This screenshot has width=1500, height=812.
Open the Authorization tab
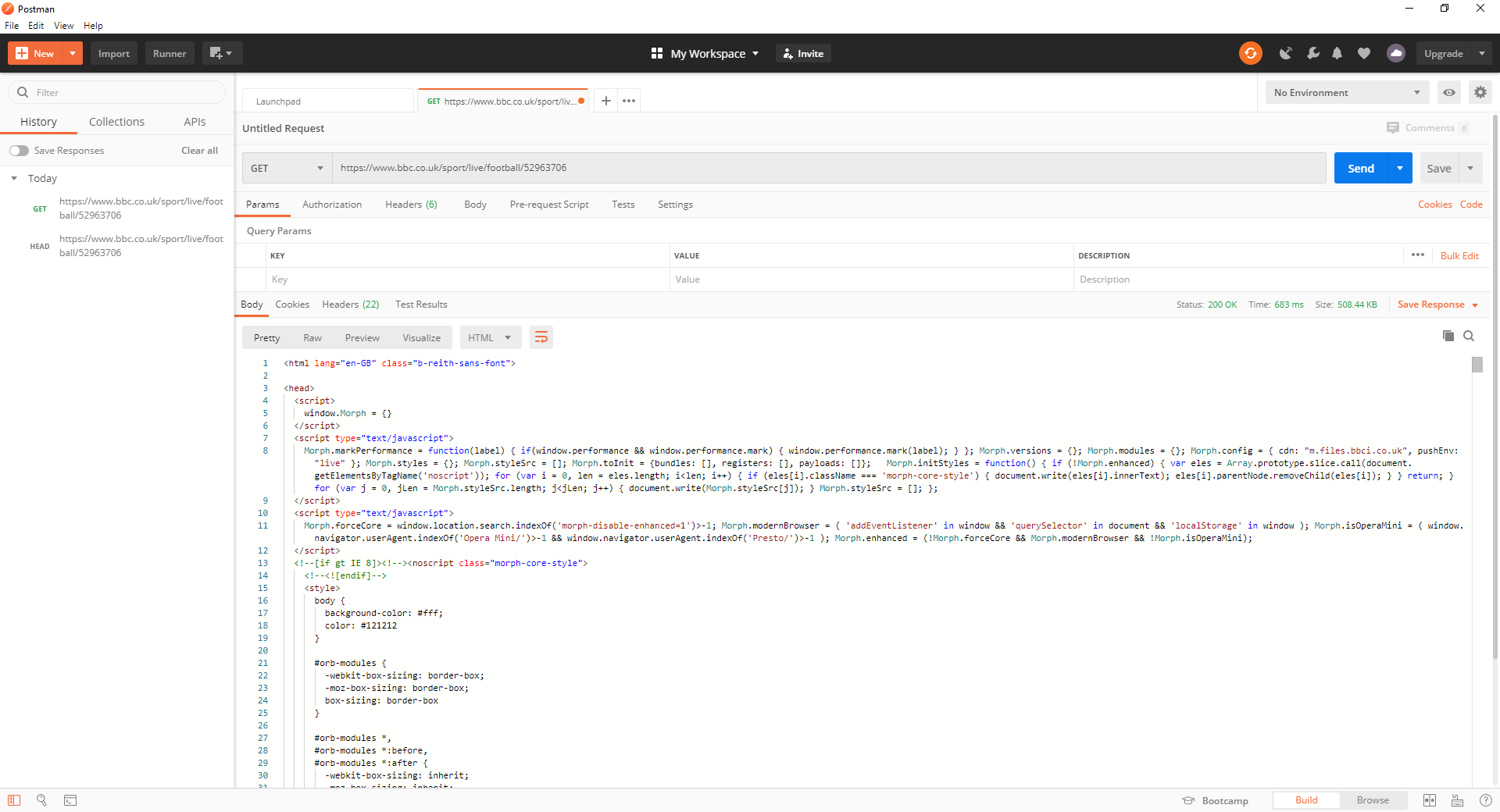click(332, 205)
